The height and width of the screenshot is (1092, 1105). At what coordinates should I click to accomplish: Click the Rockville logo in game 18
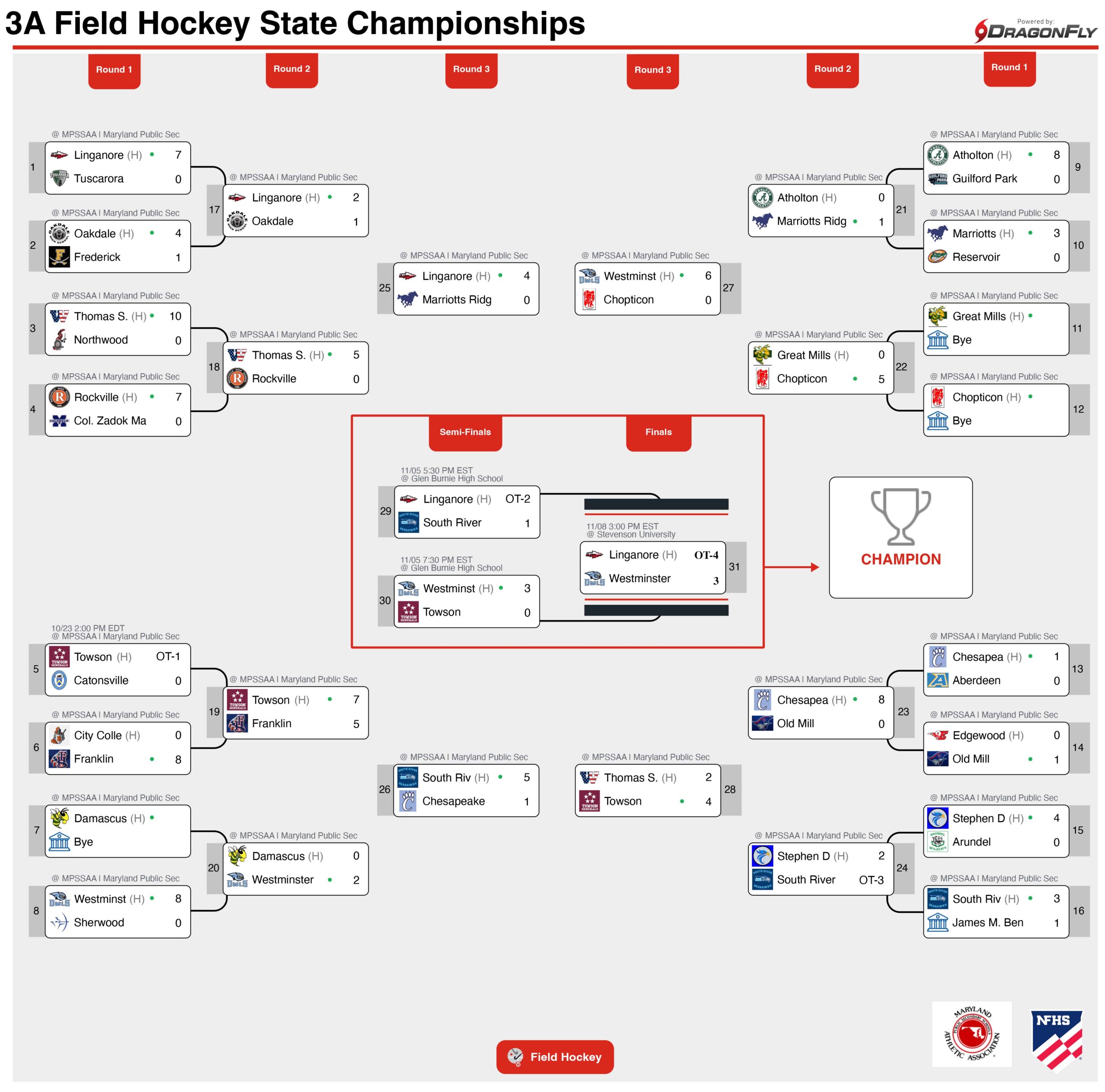tap(237, 379)
